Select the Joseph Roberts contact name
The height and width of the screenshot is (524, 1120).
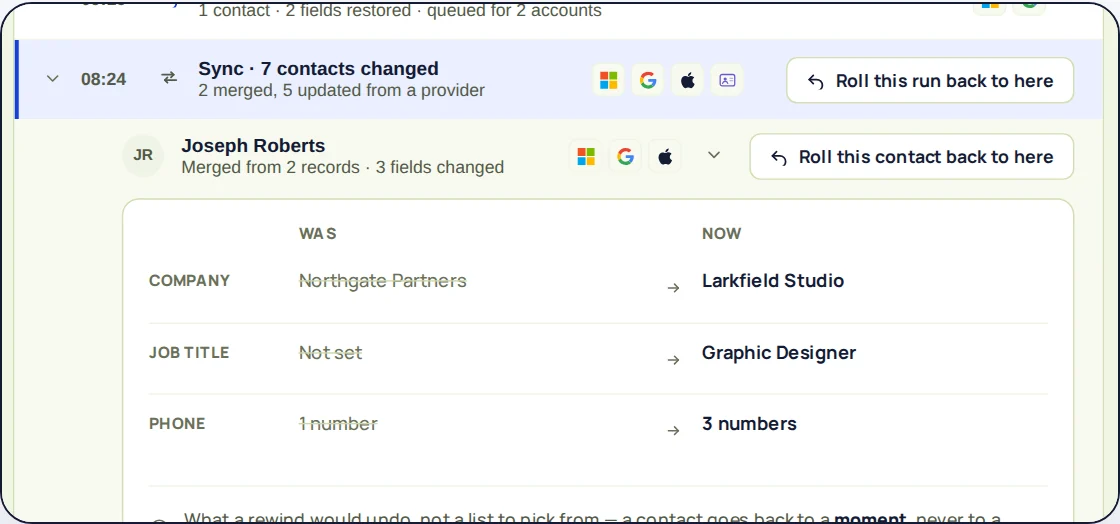[253, 146]
